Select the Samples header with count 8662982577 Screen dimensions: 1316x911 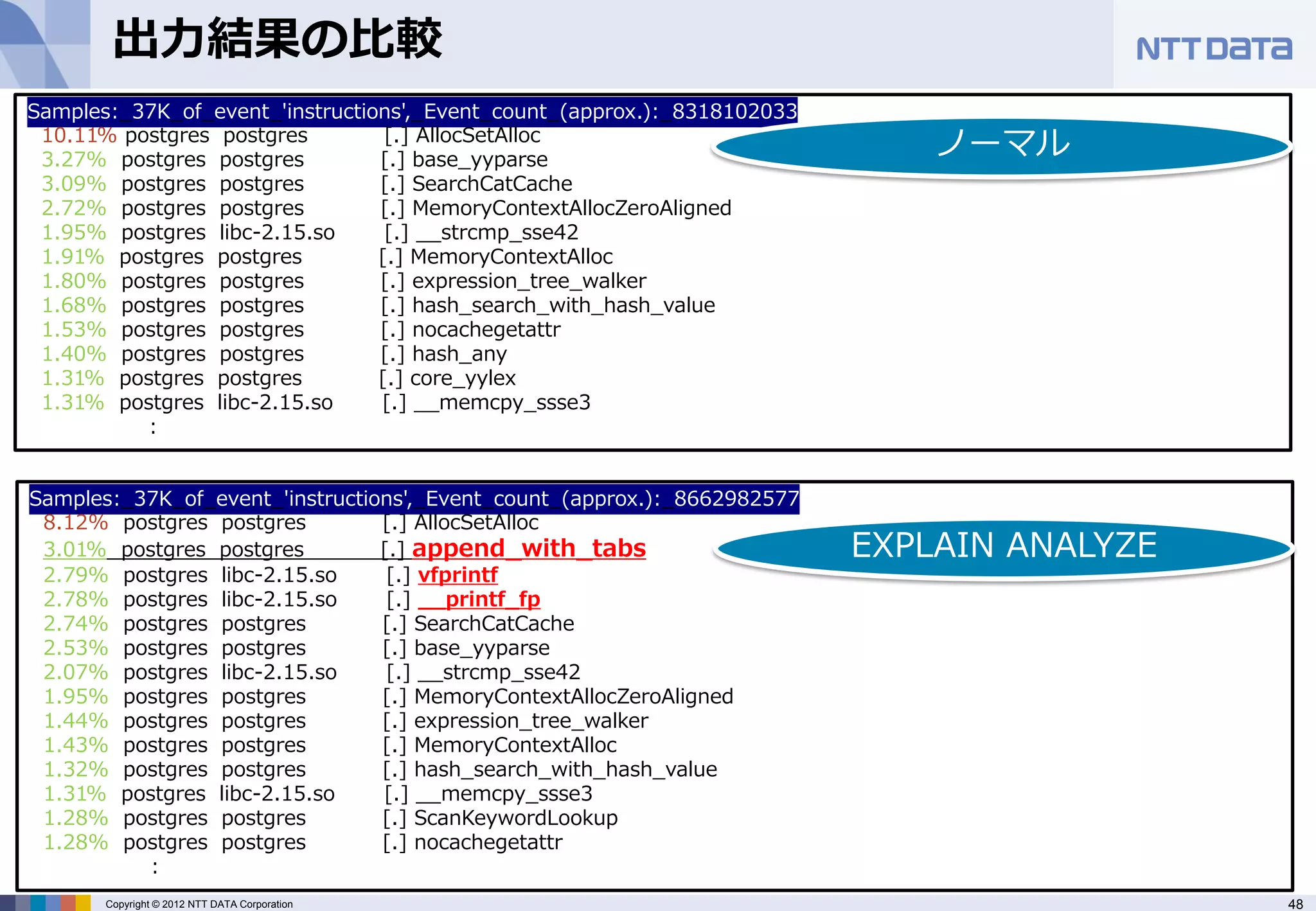point(414,499)
